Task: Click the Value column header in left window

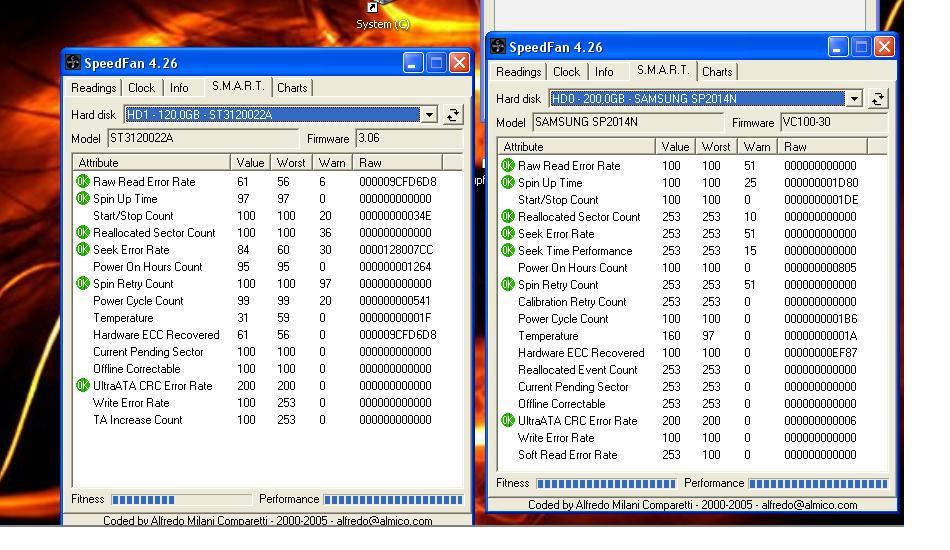Action: coord(250,162)
